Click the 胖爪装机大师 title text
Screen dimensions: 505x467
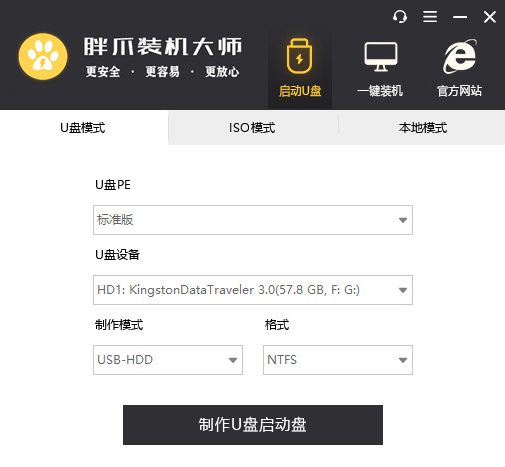tap(163, 46)
